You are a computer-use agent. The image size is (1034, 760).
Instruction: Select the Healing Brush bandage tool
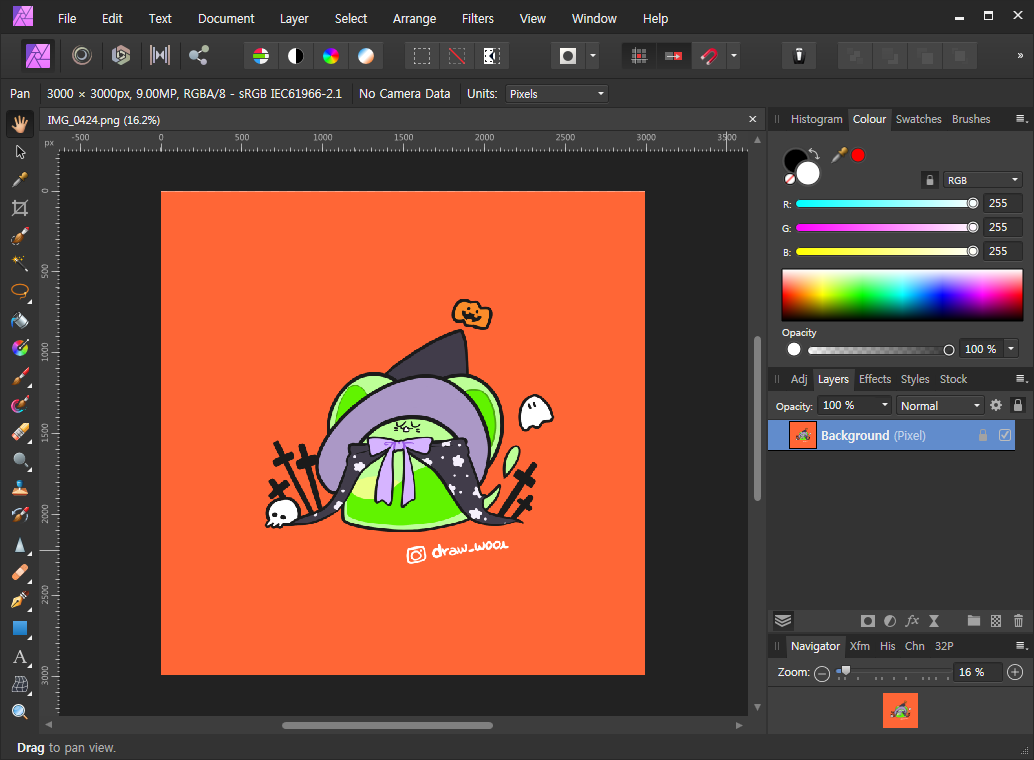click(x=20, y=572)
